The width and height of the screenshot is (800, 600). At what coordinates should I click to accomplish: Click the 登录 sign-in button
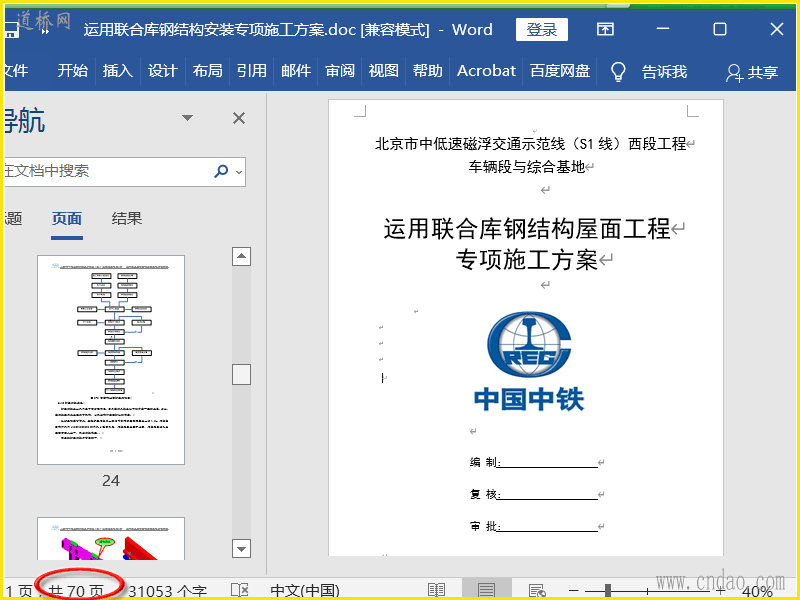[x=541, y=29]
